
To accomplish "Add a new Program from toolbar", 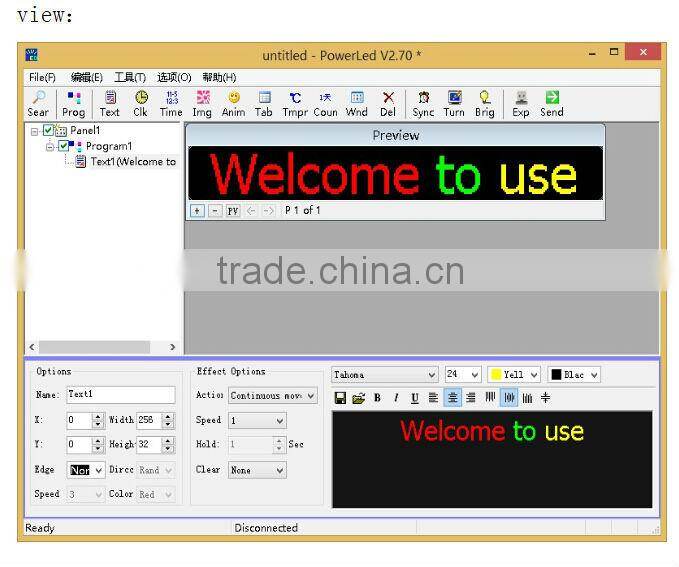I will (74, 103).
